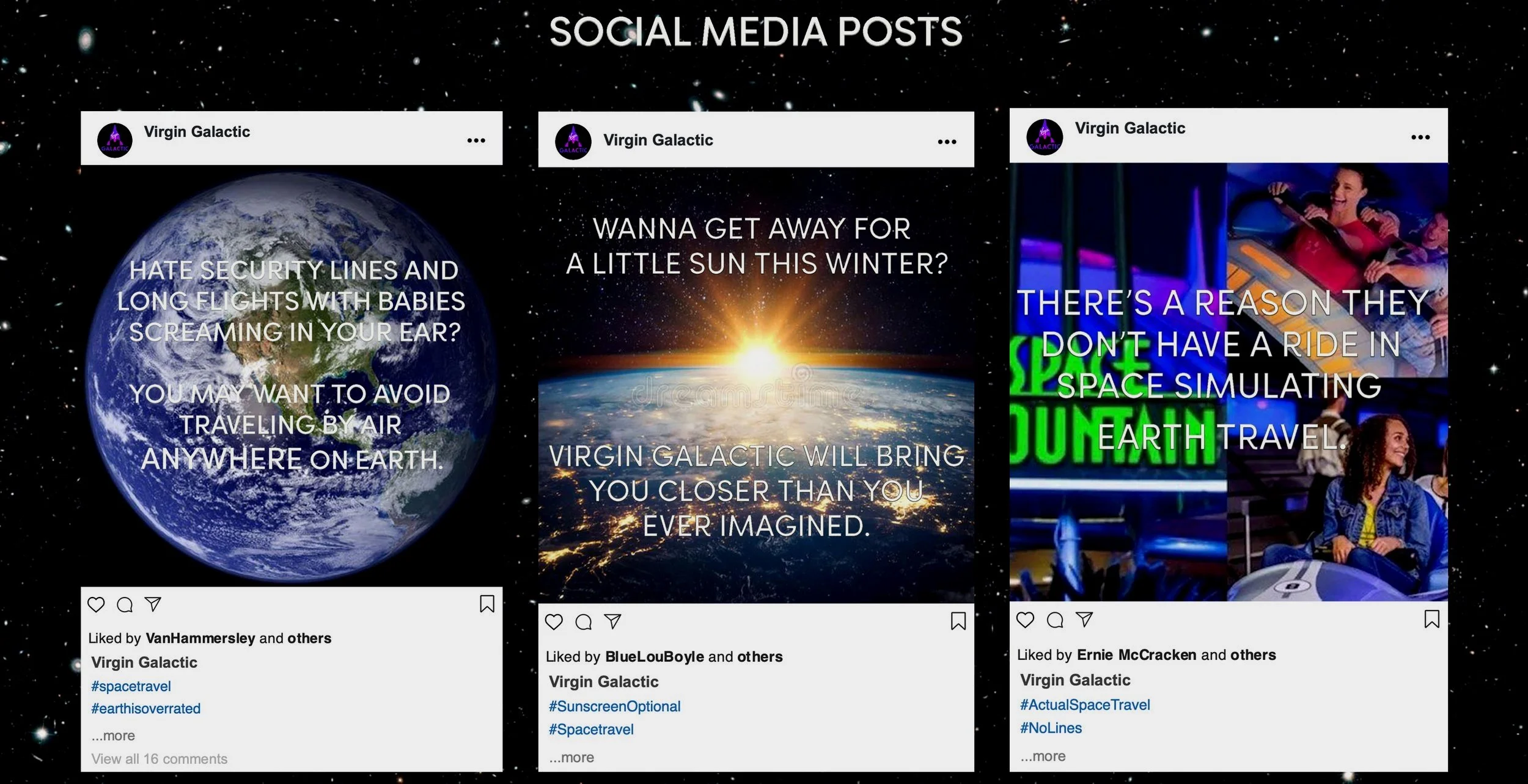Bookmark the Space Mountain post
Viewport: 1528px width, 784px height.
coord(1431,619)
